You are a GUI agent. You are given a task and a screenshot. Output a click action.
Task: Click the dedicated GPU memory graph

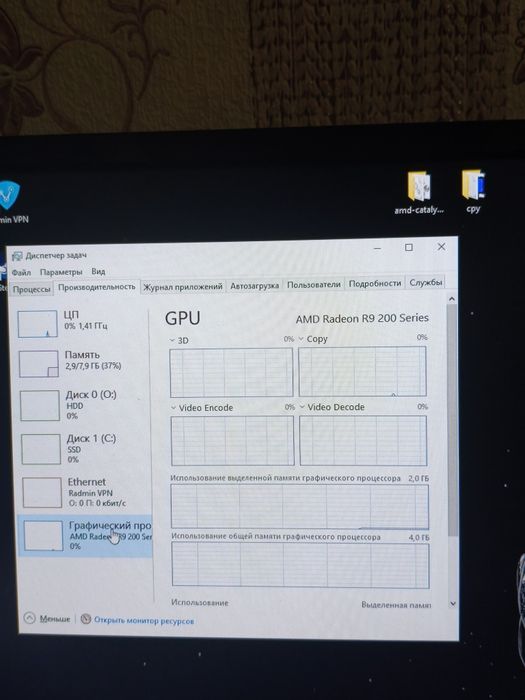(x=300, y=506)
